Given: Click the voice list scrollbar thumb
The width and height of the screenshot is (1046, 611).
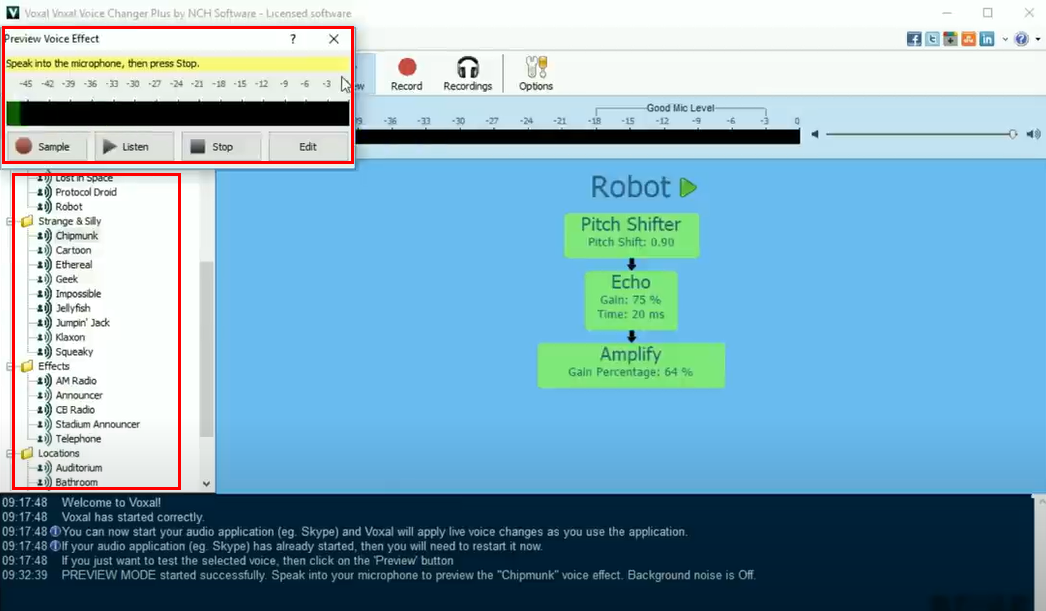Looking at the screenshot, I should [206, 349].
